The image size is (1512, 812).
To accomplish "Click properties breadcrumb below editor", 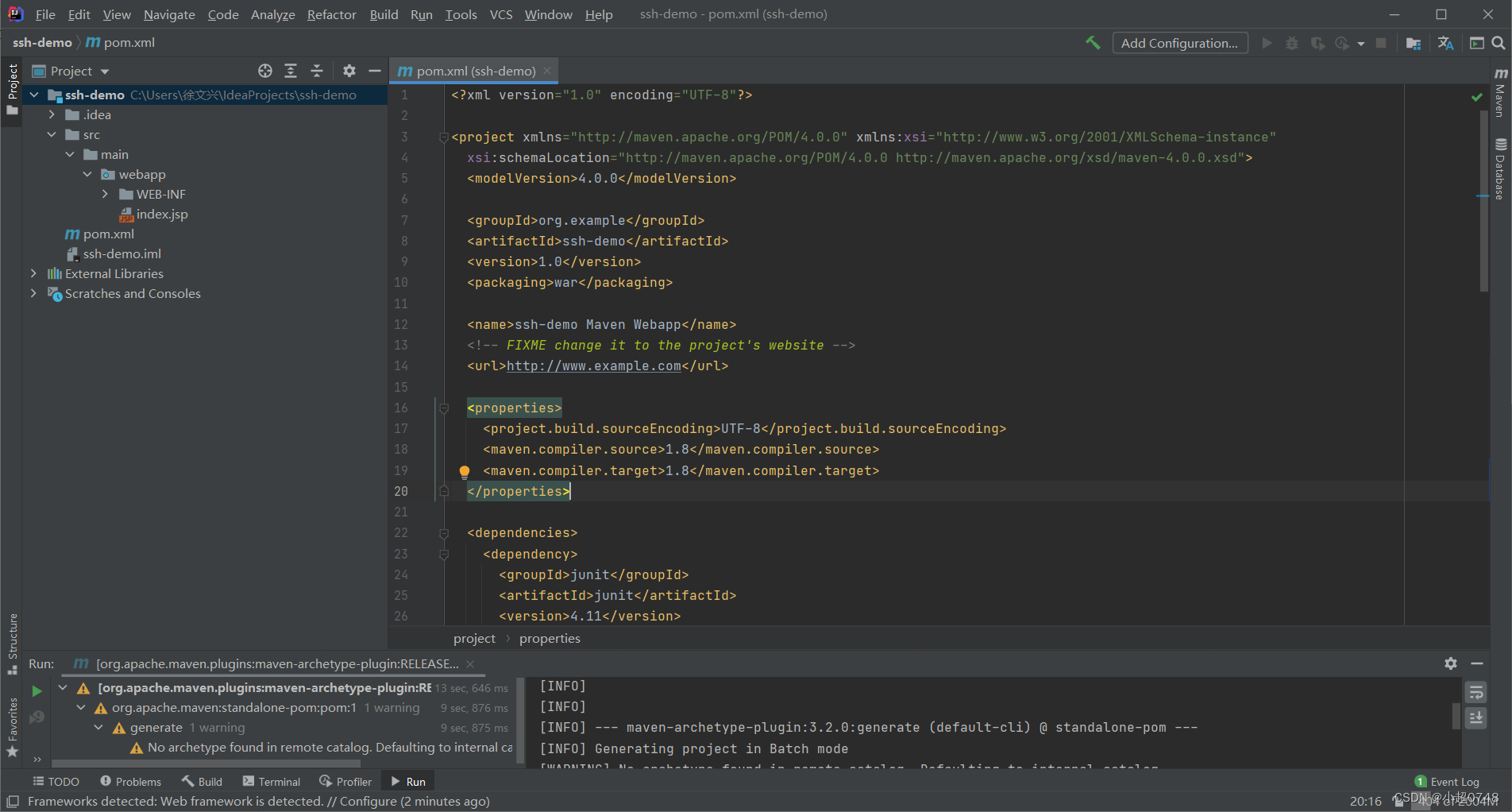I will point(550,639).
